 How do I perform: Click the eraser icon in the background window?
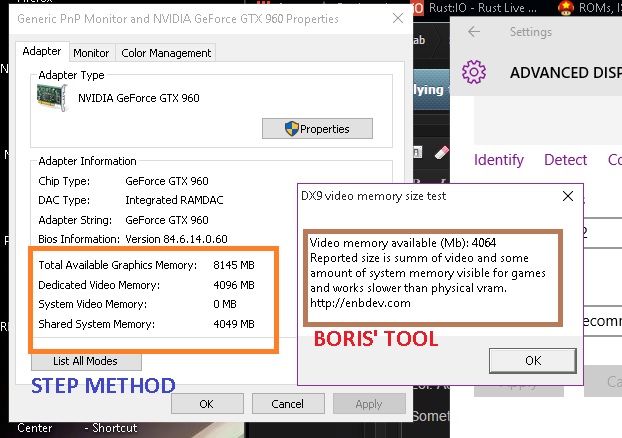pyautogui.click(x=442, y=152)
